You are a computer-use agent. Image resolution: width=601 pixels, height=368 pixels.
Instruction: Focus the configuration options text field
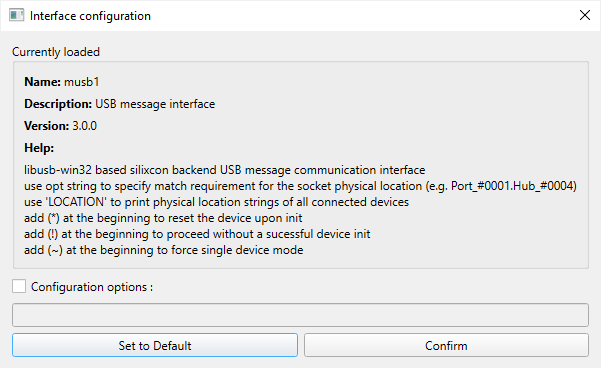(300, 315)
